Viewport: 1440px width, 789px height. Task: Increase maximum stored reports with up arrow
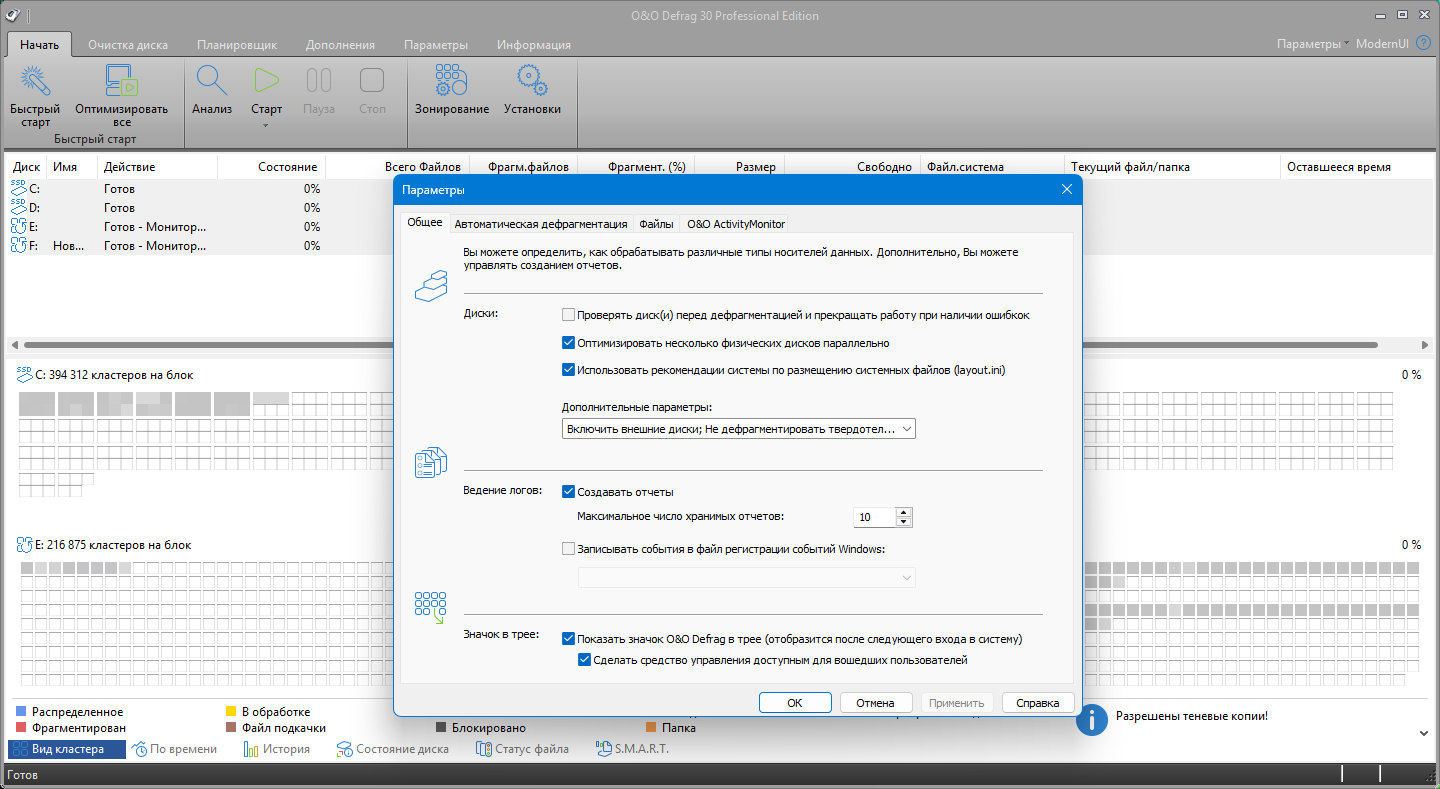pos(904,512)
